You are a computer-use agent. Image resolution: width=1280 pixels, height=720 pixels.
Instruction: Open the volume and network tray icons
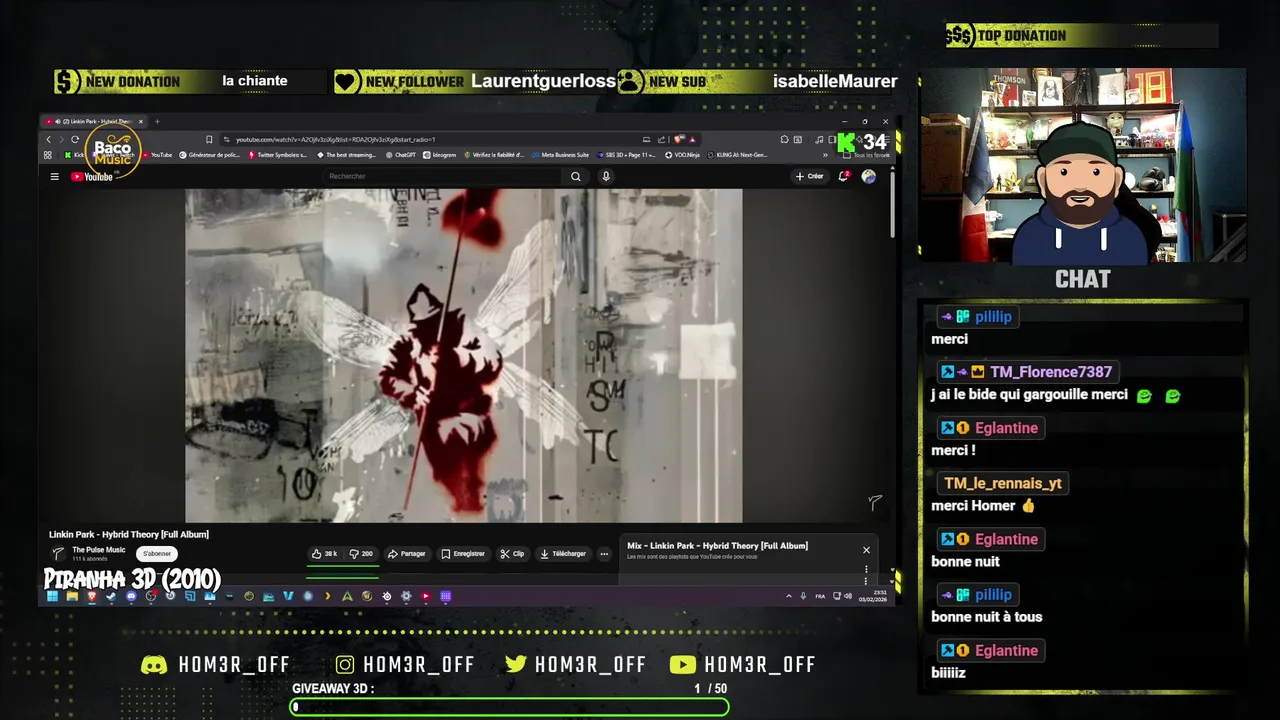(x=842, y=596)
